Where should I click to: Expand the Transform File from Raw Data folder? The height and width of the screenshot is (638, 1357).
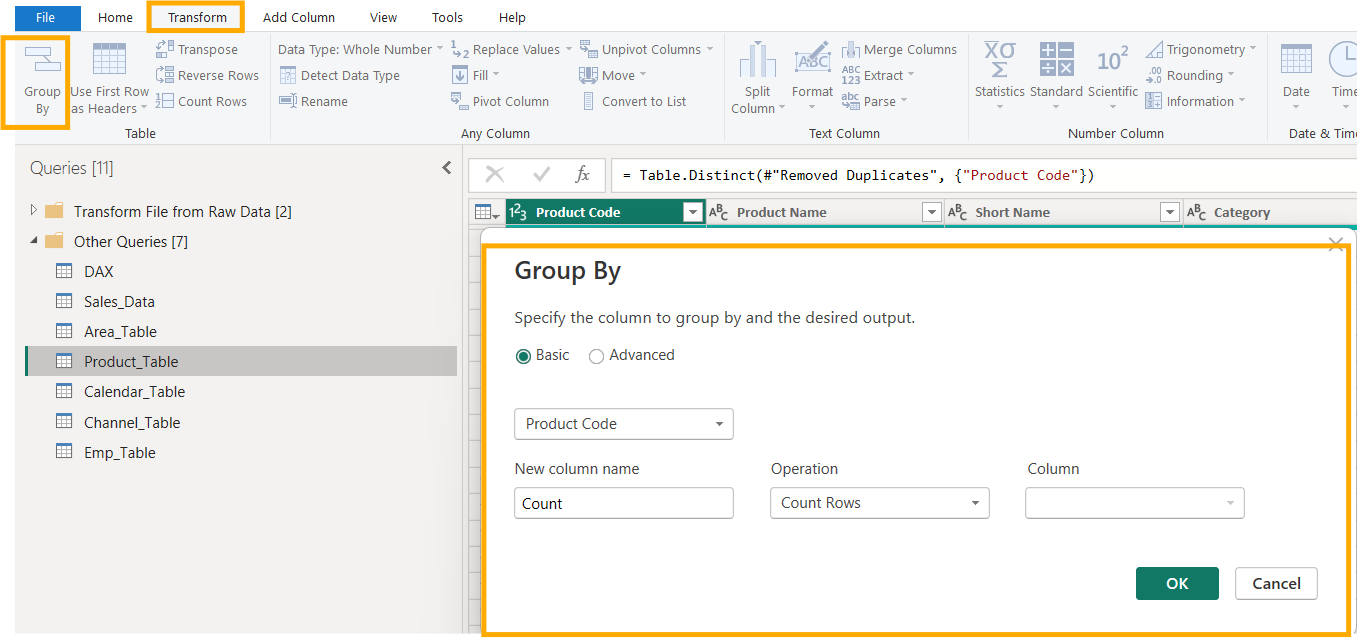pyautogui.click(x=33, y=211)
